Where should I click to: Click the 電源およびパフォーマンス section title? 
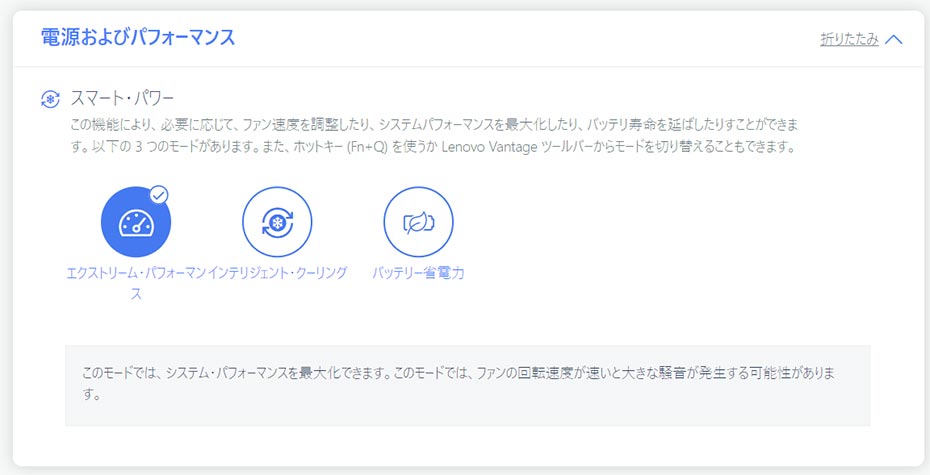138,38
